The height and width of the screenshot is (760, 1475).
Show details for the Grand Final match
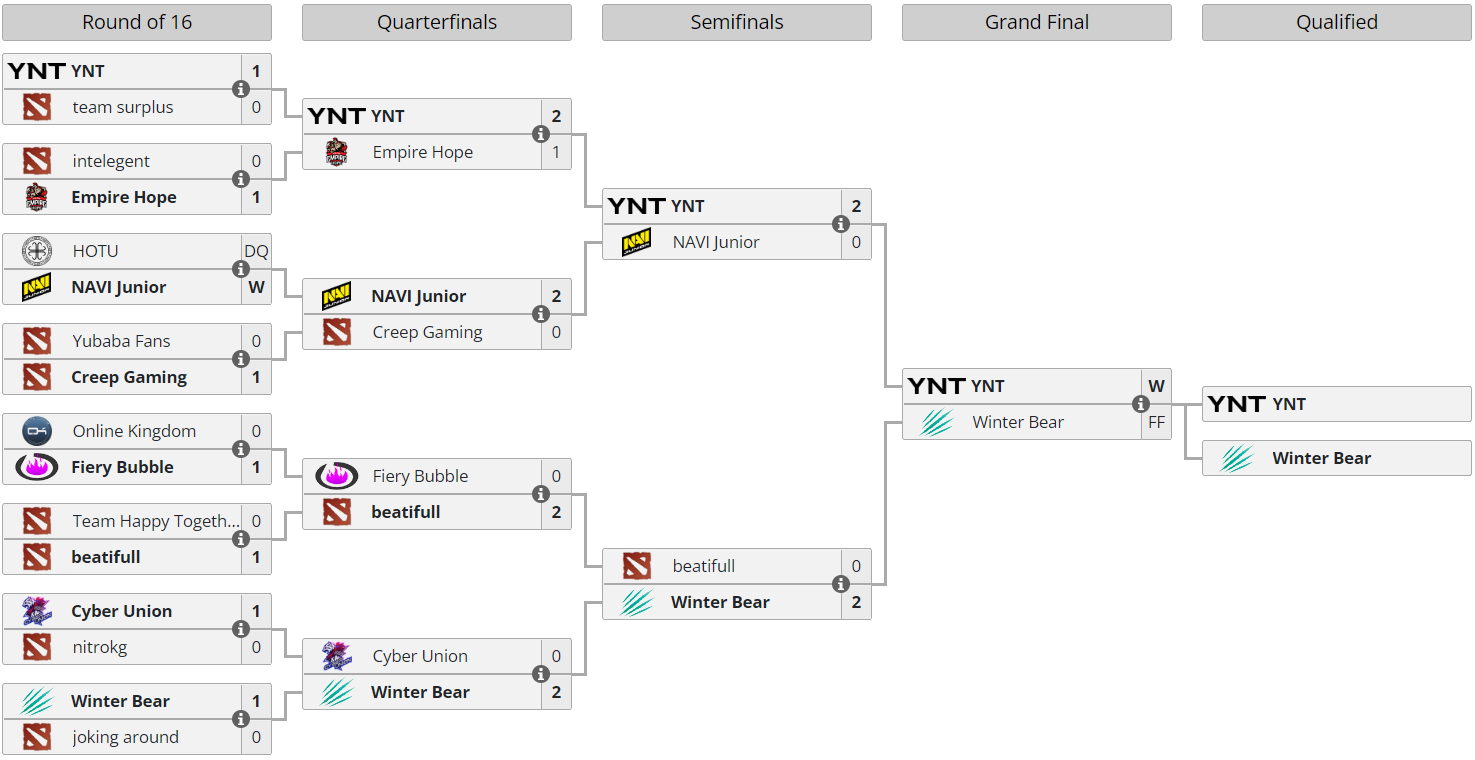point(1141,404)
